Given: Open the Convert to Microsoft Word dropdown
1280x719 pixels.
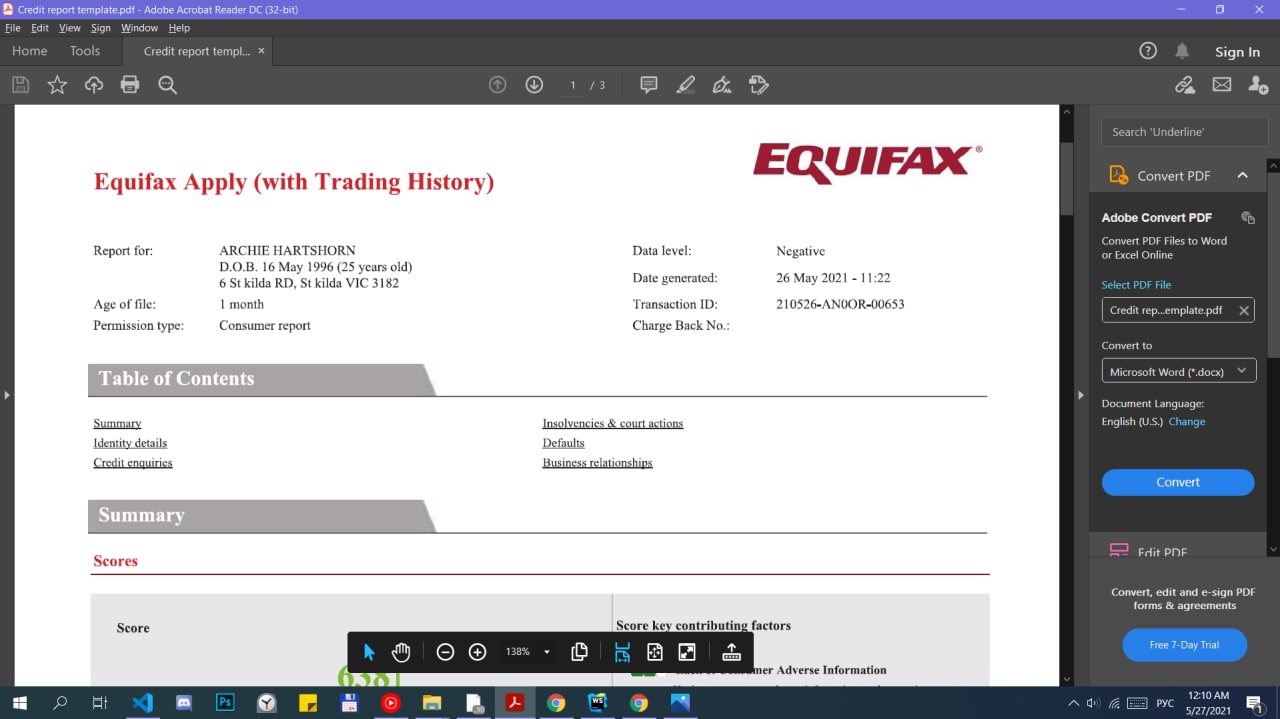Looking at the screenshot, I should click(x=1178, y=372).
